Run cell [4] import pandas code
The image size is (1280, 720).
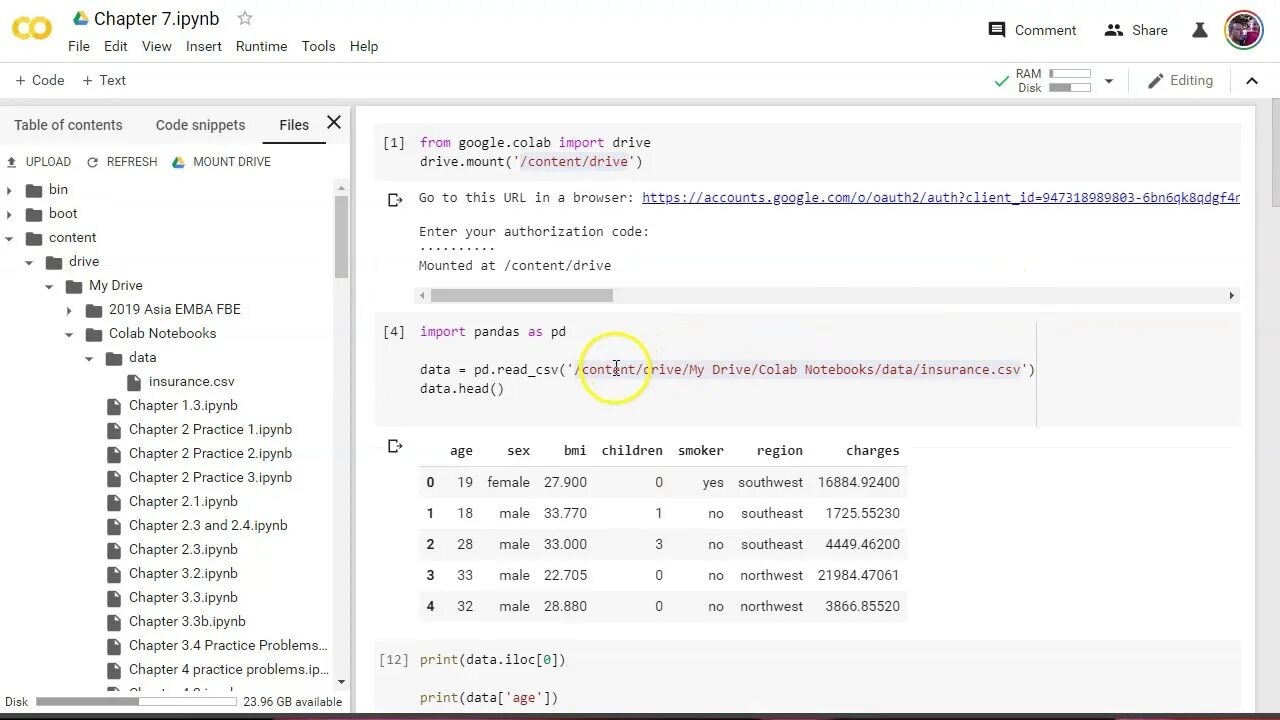coord(394,332)
